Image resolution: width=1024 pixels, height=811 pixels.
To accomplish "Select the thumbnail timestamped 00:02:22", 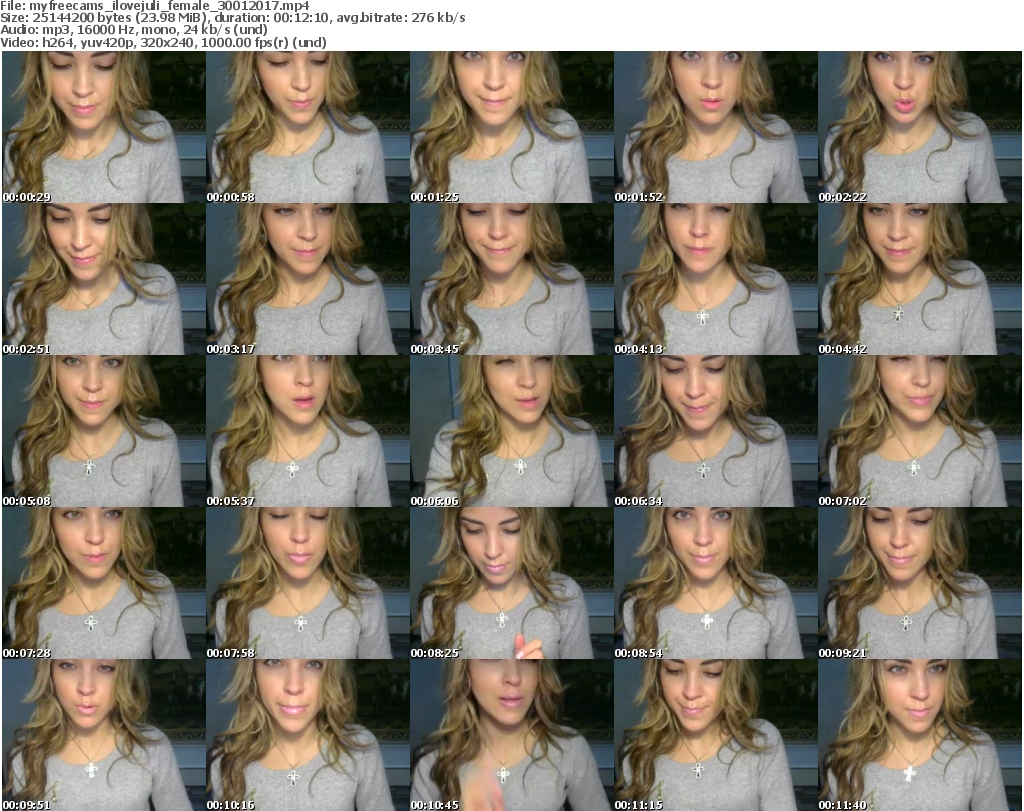I will coord(920,127).
